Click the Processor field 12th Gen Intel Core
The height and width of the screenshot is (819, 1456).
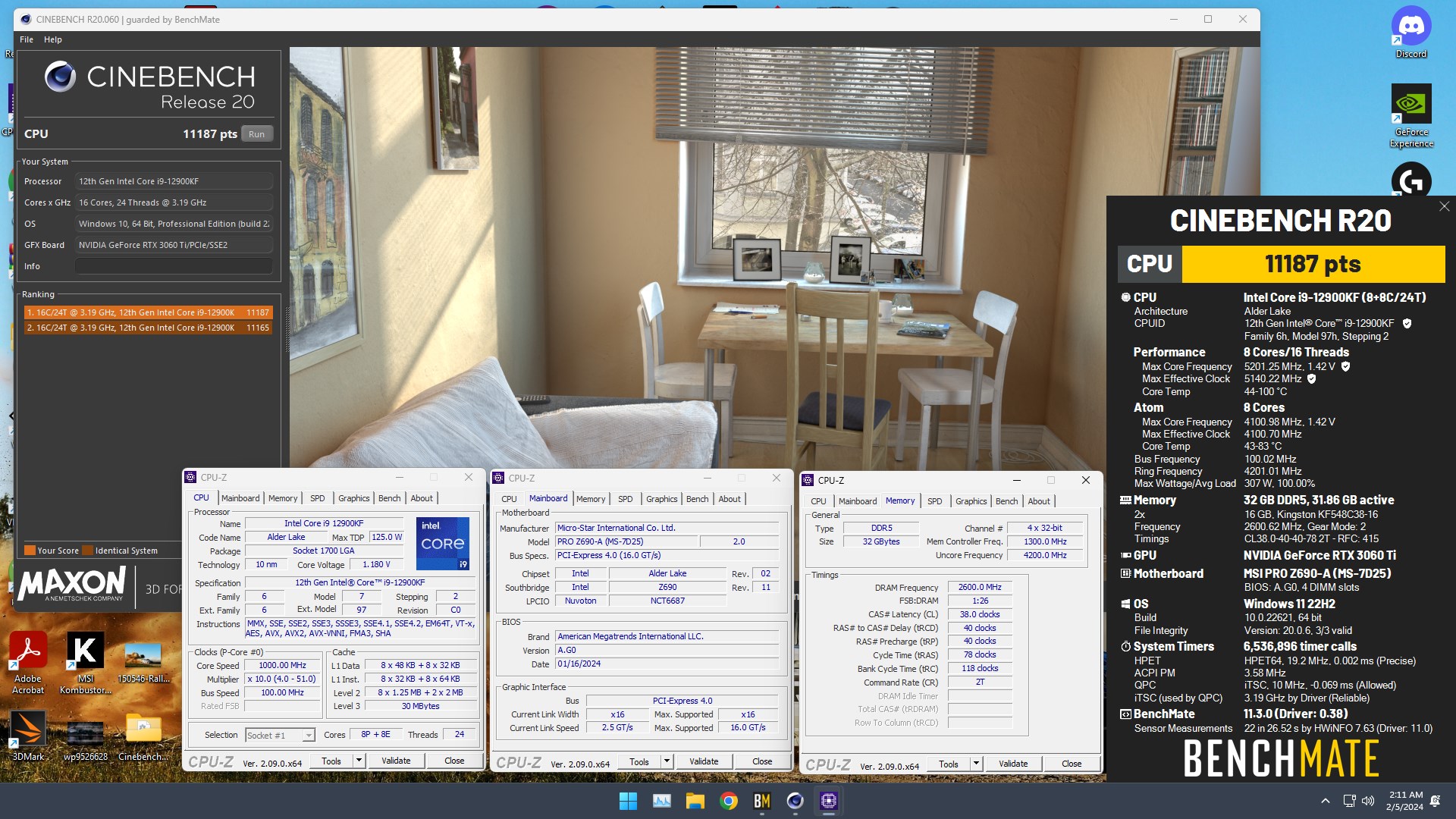(174, 181)
